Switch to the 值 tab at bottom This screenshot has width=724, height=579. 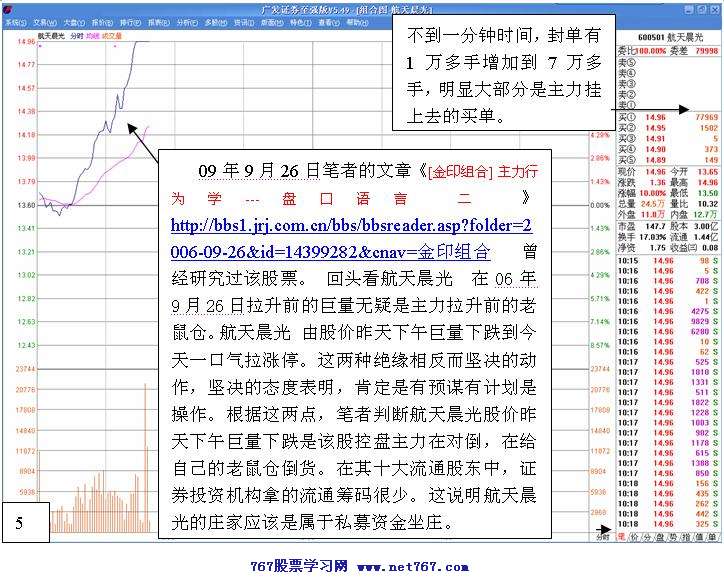[x=699, y=537]
